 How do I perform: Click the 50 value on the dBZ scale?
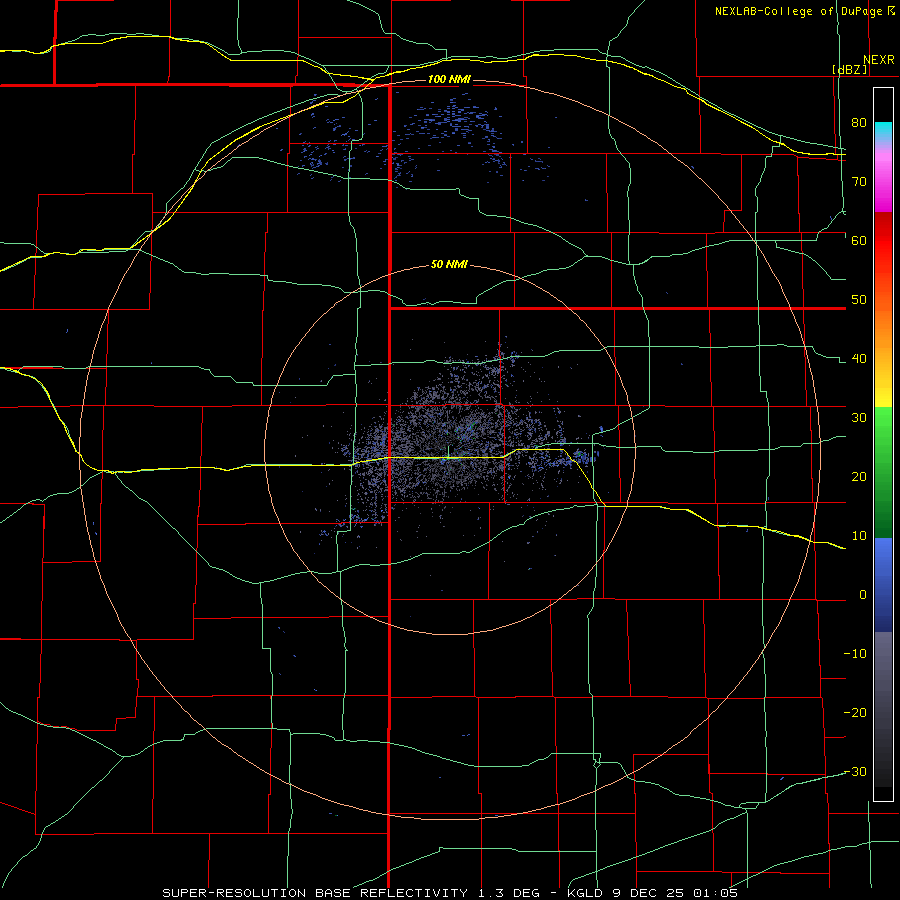point(859,300)
